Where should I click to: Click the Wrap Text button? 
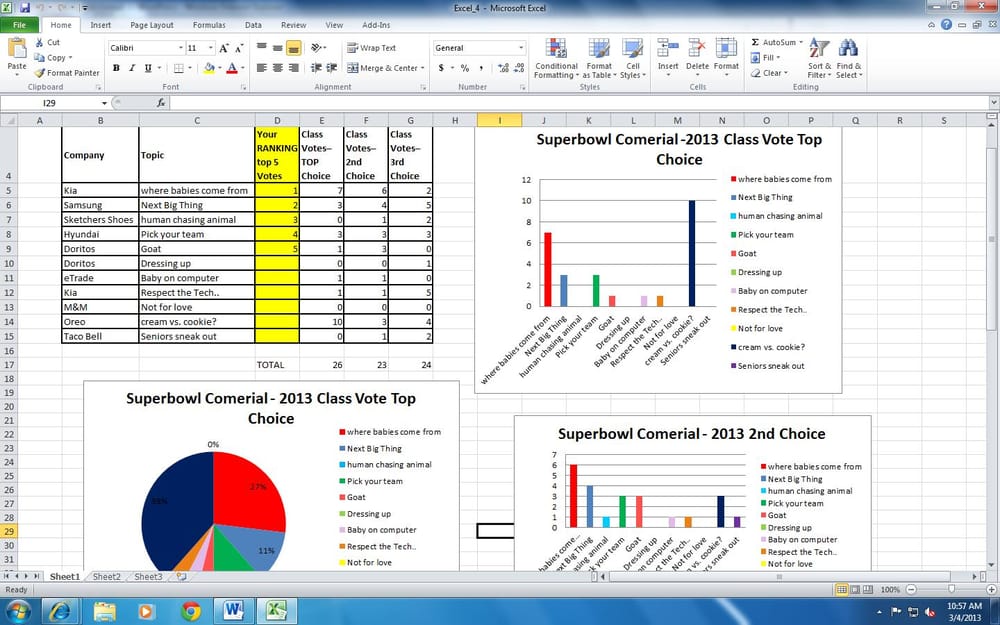click(372, 48)
